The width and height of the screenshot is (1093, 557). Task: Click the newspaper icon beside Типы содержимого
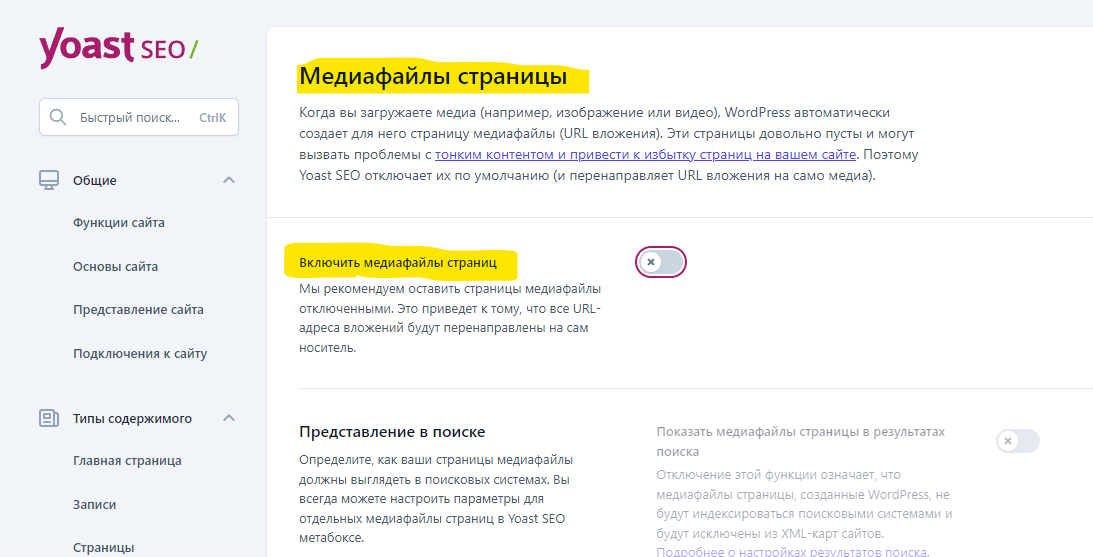pyautogui.click(x=49, y=418)
